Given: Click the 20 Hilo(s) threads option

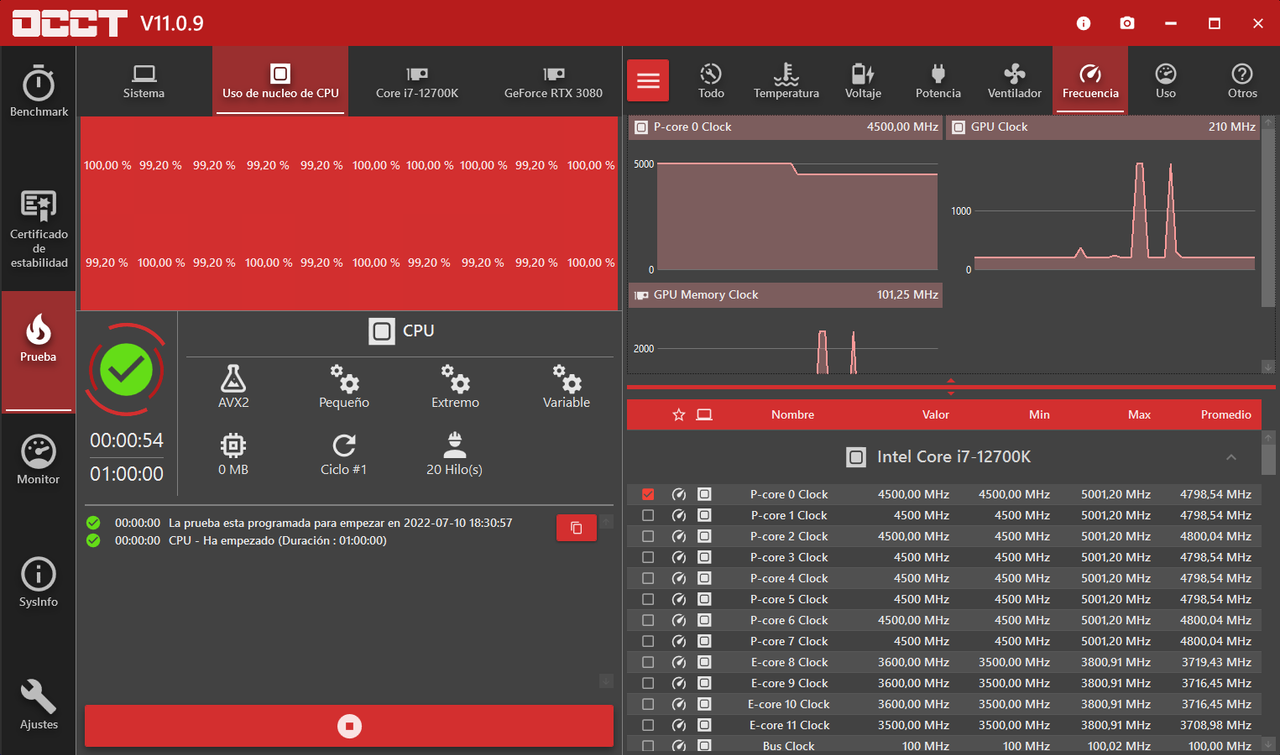Looking at the screenshot, I should [x=454, y=453].
